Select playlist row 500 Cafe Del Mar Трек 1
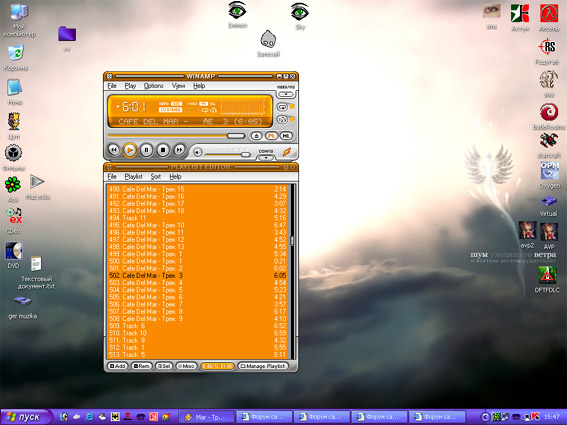Image resolution: width=567 pixels, height=425 pixels. point(197,261)
